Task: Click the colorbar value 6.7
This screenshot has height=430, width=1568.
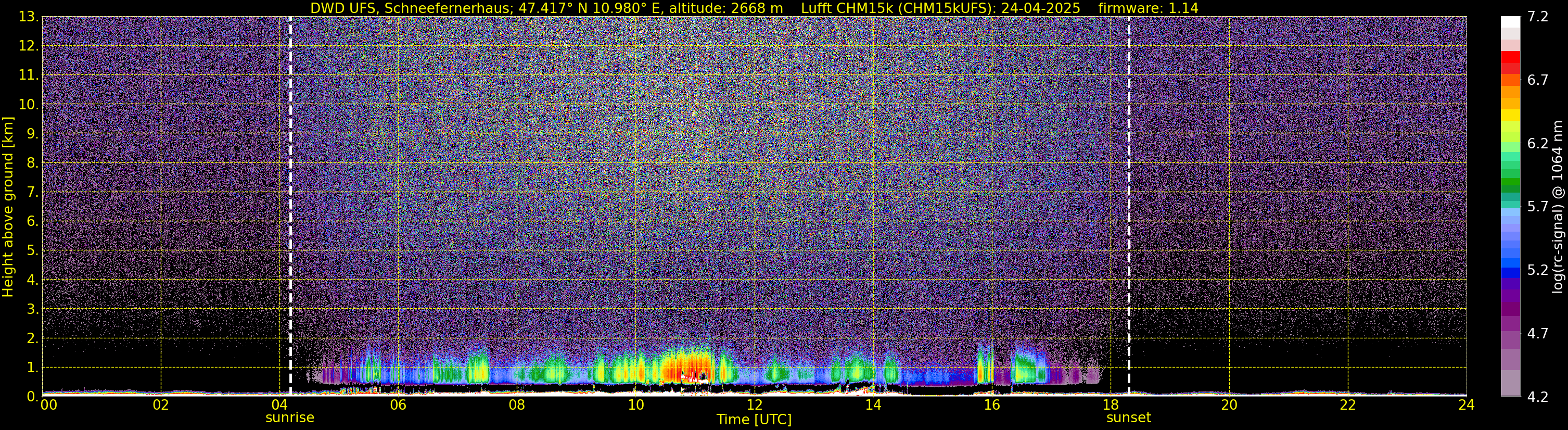Action: click(x=1538, y=80)
